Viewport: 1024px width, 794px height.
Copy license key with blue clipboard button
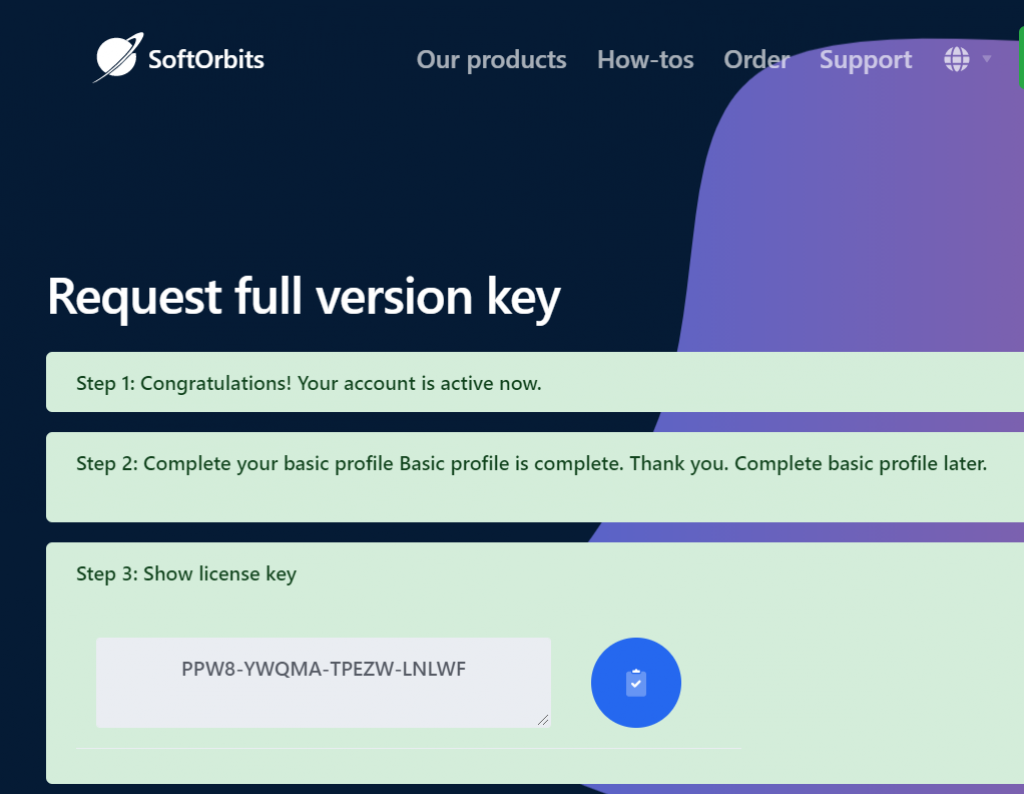(x=635, y=682)
